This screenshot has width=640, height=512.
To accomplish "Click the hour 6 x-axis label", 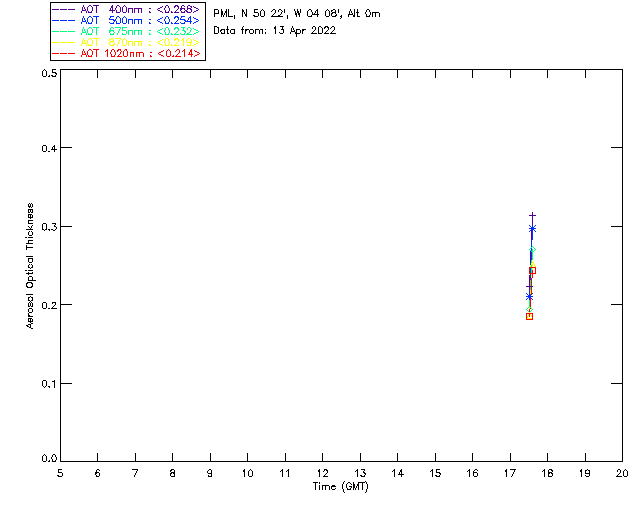I will 98,473.
